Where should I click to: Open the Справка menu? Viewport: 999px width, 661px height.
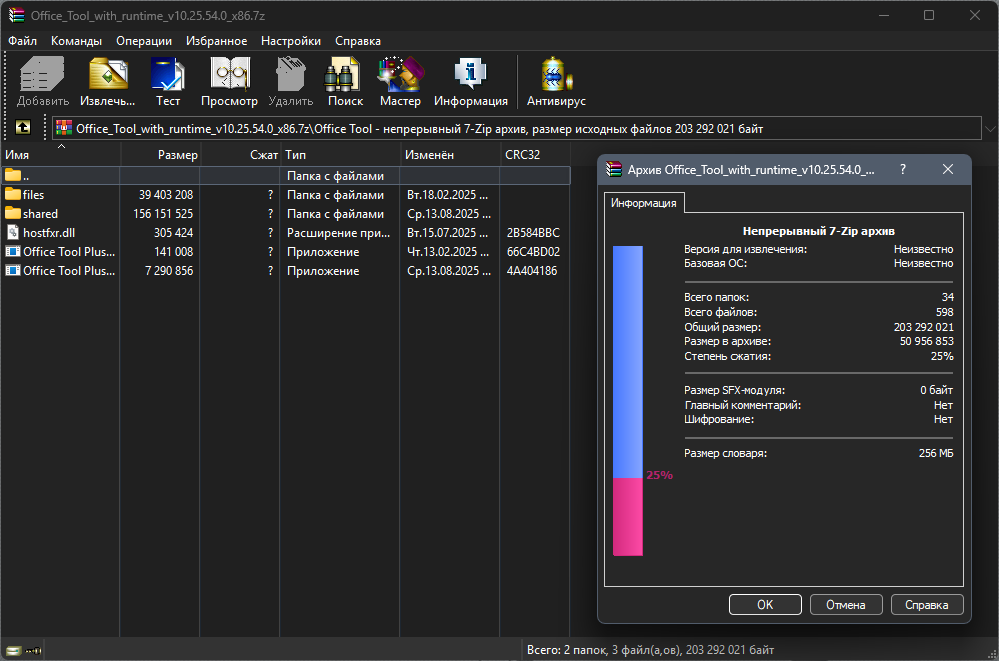click(358, 41)
